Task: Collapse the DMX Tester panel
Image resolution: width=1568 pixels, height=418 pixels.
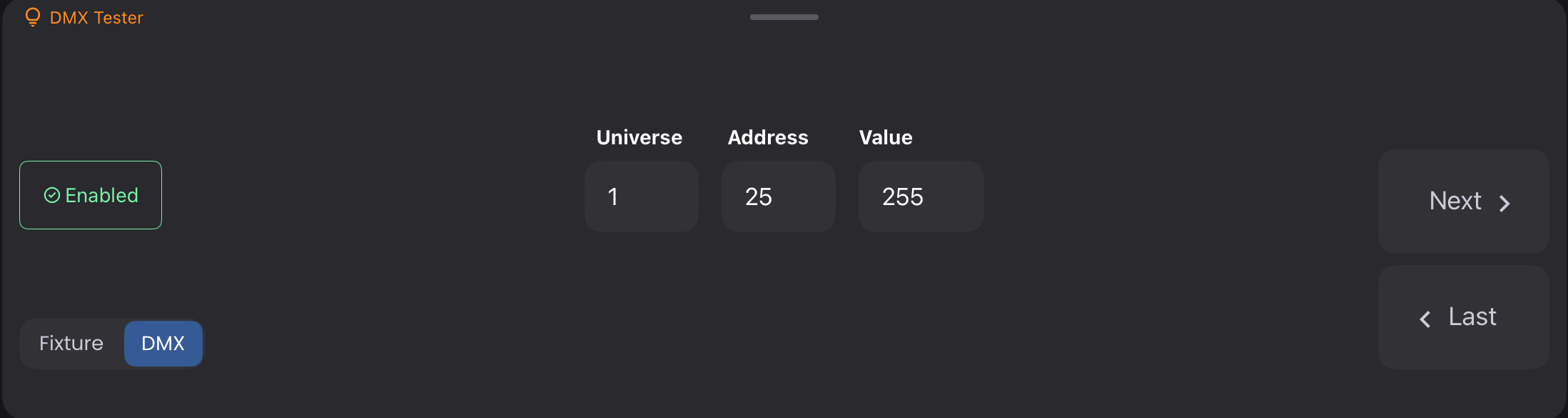Action: [783, 16]
